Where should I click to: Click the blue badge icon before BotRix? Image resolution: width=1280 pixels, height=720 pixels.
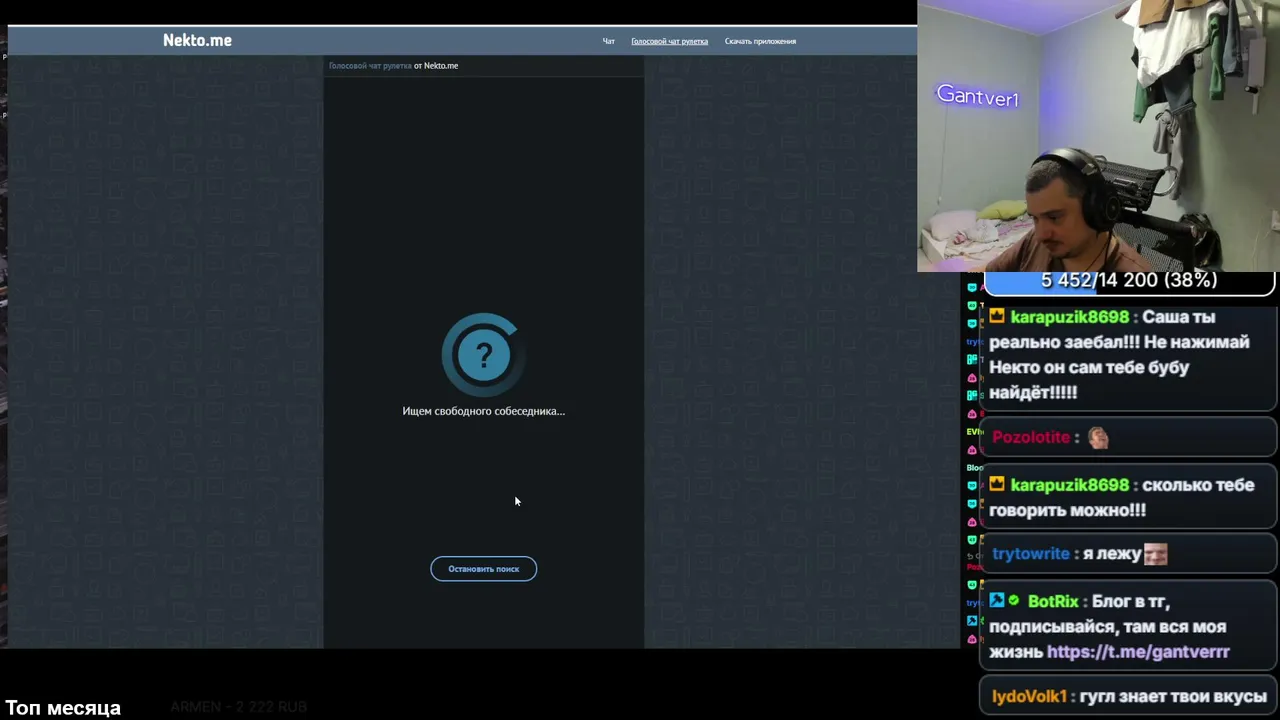(997, 601)
